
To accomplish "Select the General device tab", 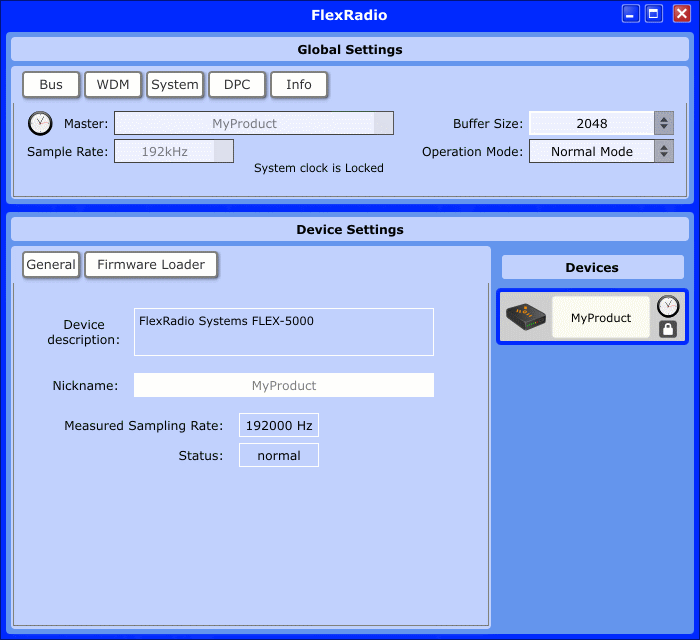I will [51, 265].
